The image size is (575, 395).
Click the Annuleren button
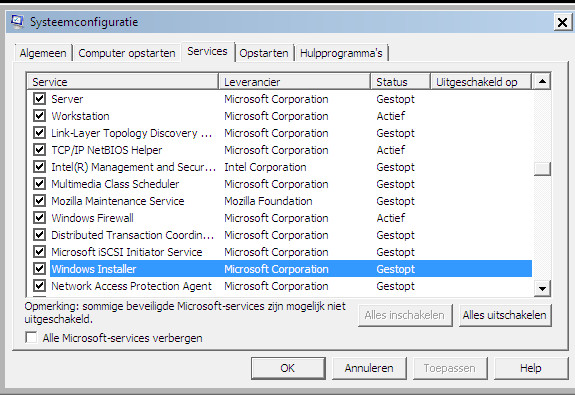point(369,368)
